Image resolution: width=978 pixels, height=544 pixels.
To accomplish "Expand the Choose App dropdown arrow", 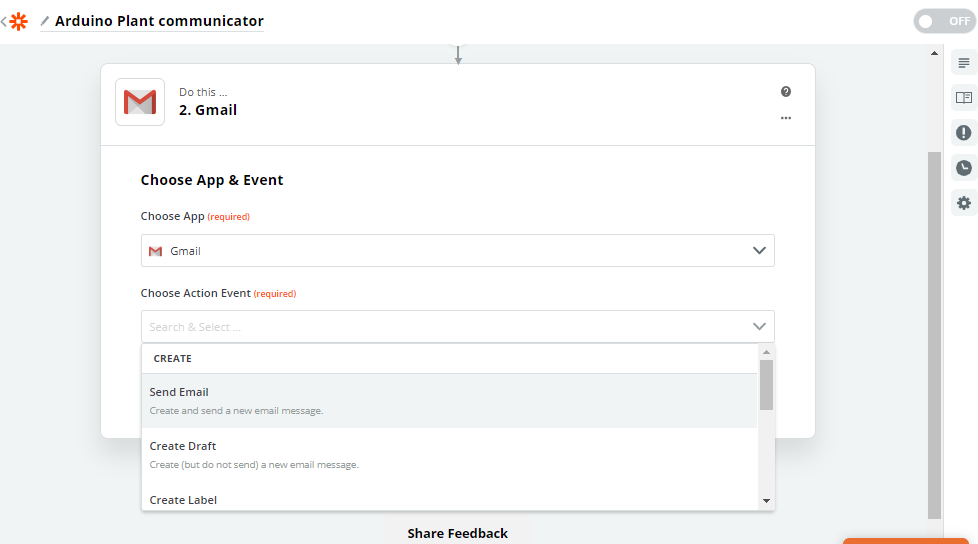I will pyautogui.click(x=759, y=251).
